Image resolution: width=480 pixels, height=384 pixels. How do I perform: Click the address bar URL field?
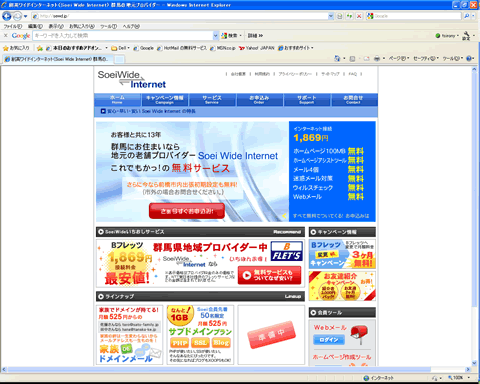tap(180, 16)
